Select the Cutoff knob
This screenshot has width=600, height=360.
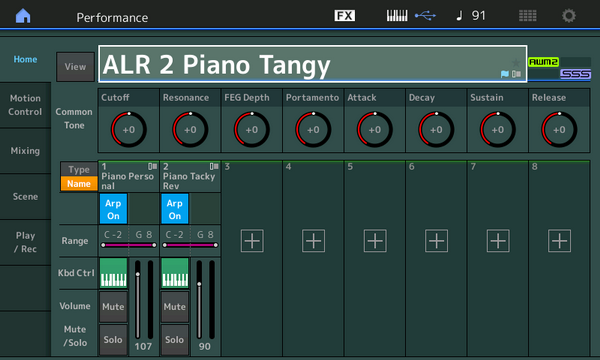(x=129, y=129)
